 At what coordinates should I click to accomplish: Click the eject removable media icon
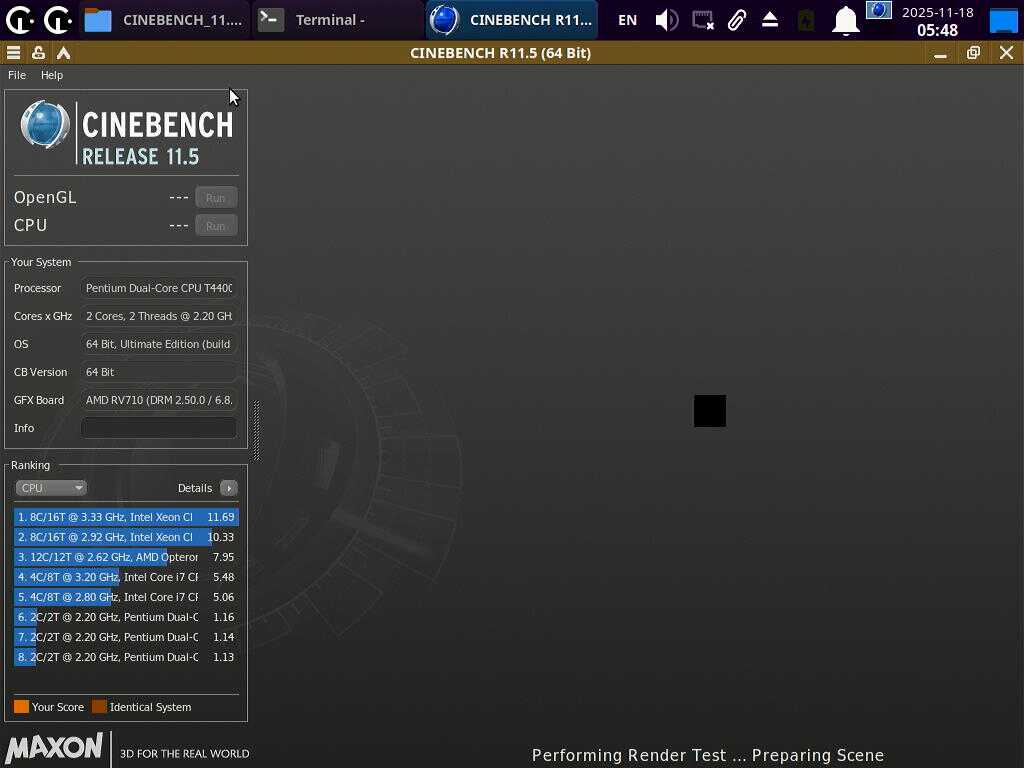tap(770, 20)
